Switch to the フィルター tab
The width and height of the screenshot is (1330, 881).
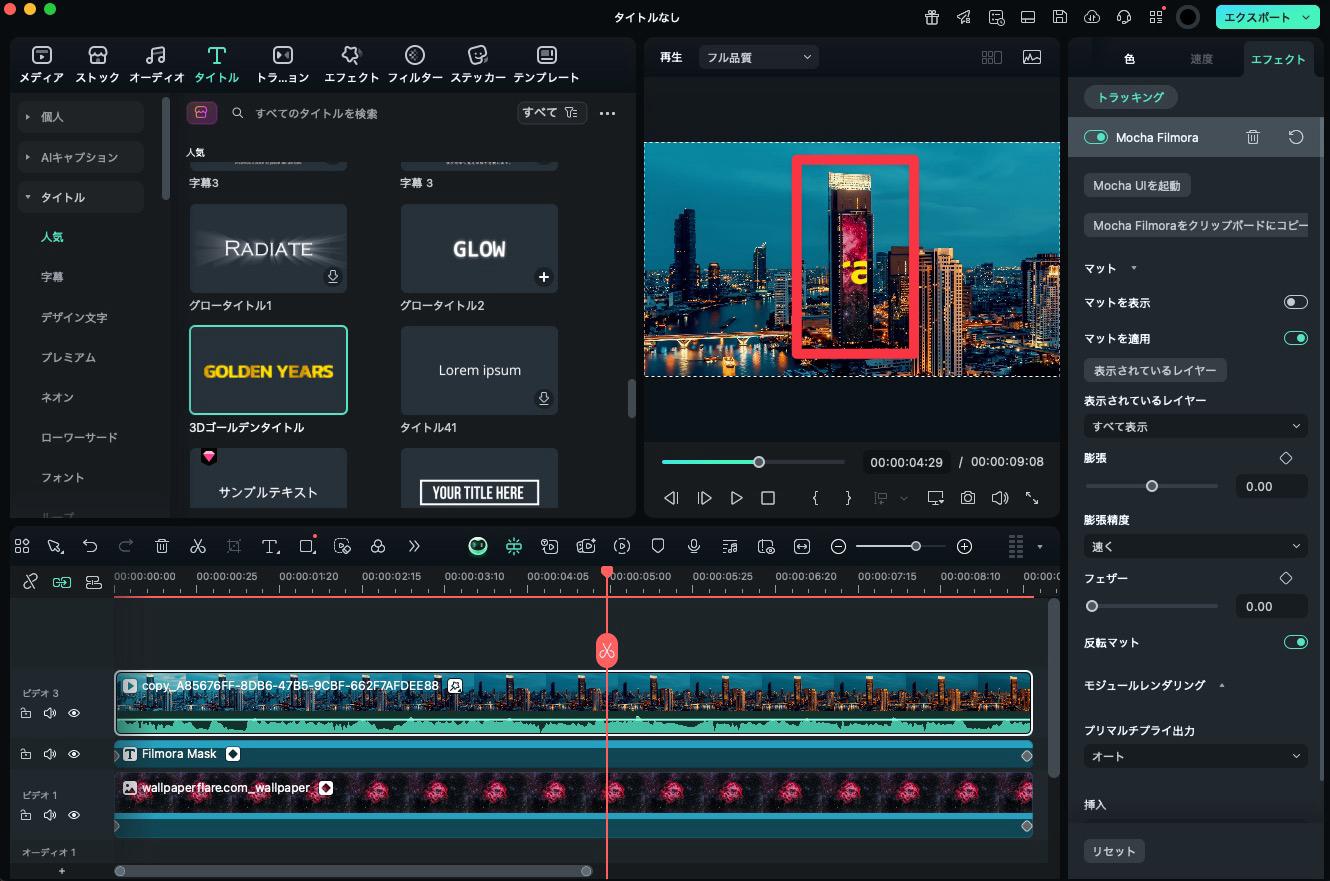[415, 64]
